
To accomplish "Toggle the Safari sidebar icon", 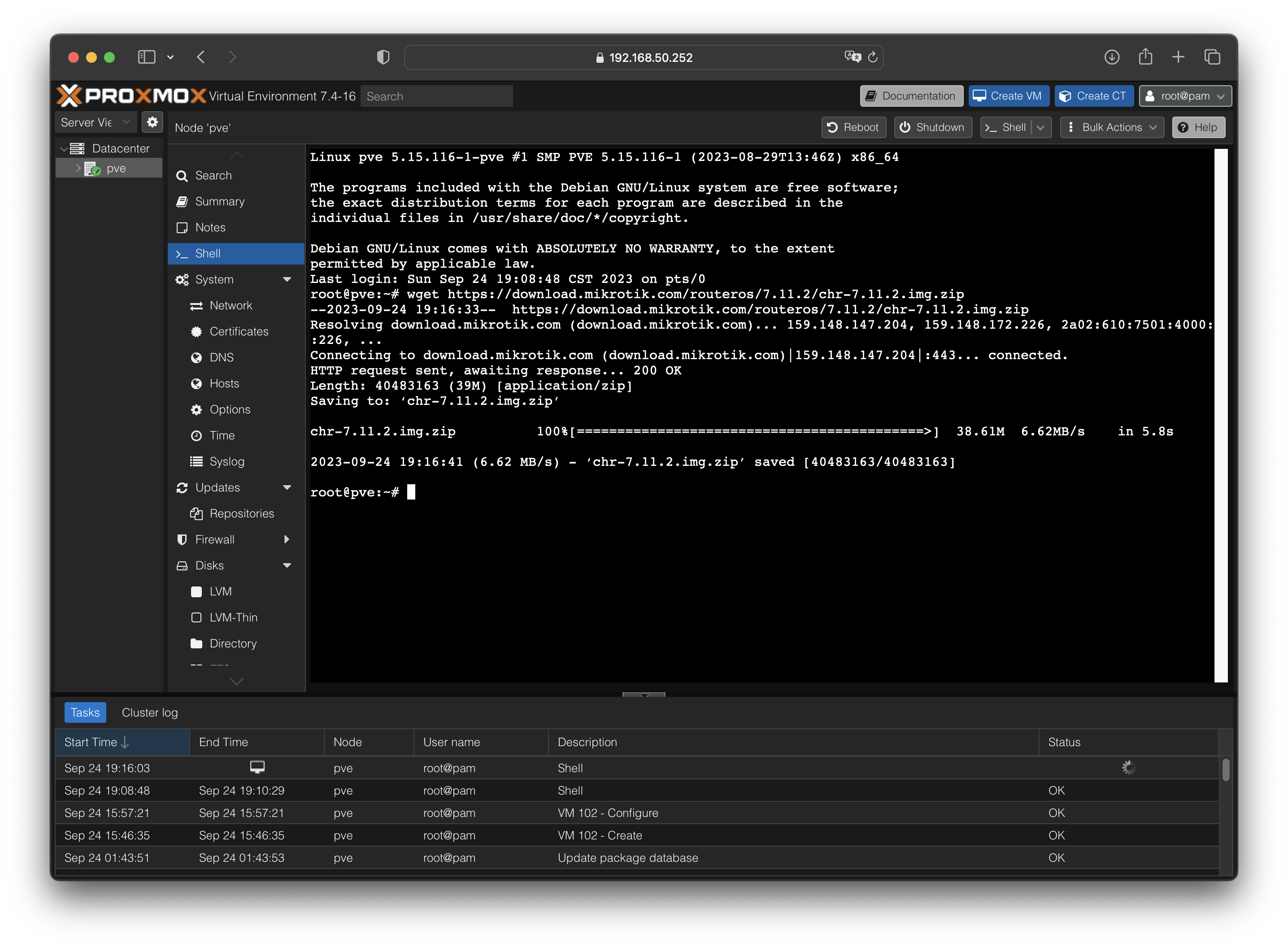I will (x=146, y=57).
